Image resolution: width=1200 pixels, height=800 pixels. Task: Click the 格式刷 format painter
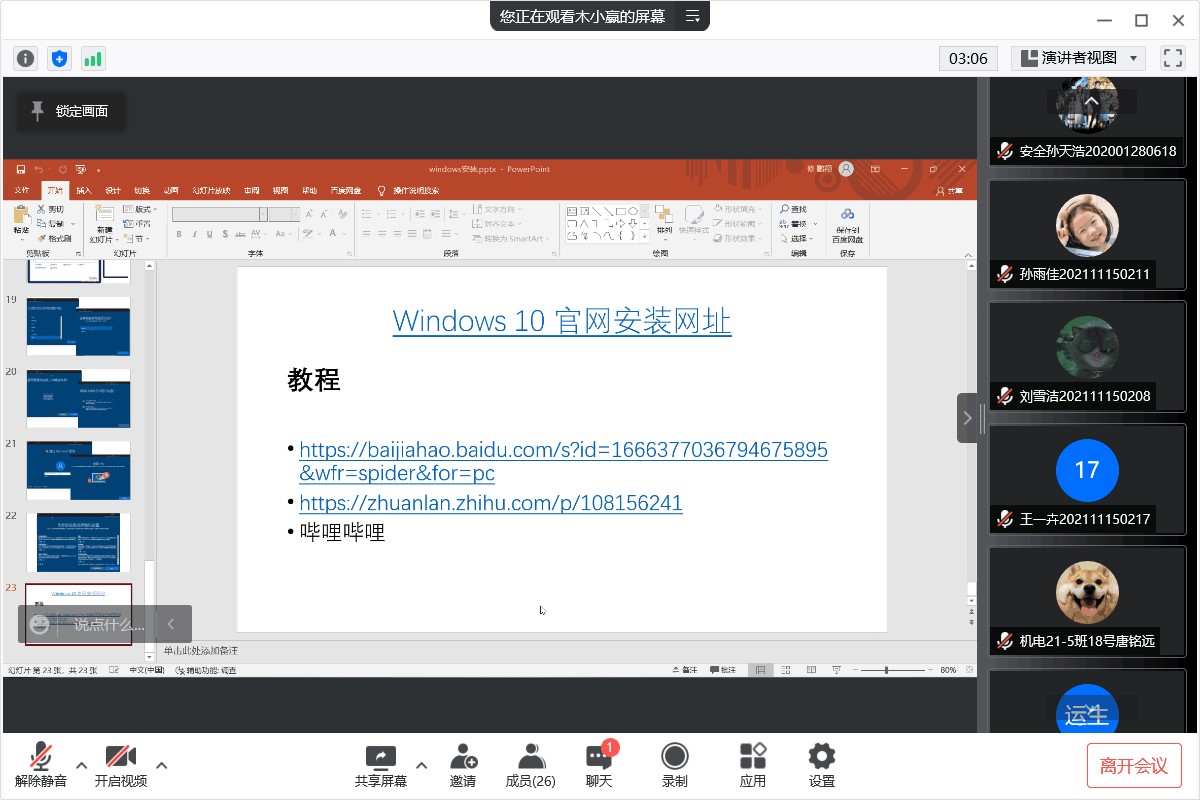[54, 238]
